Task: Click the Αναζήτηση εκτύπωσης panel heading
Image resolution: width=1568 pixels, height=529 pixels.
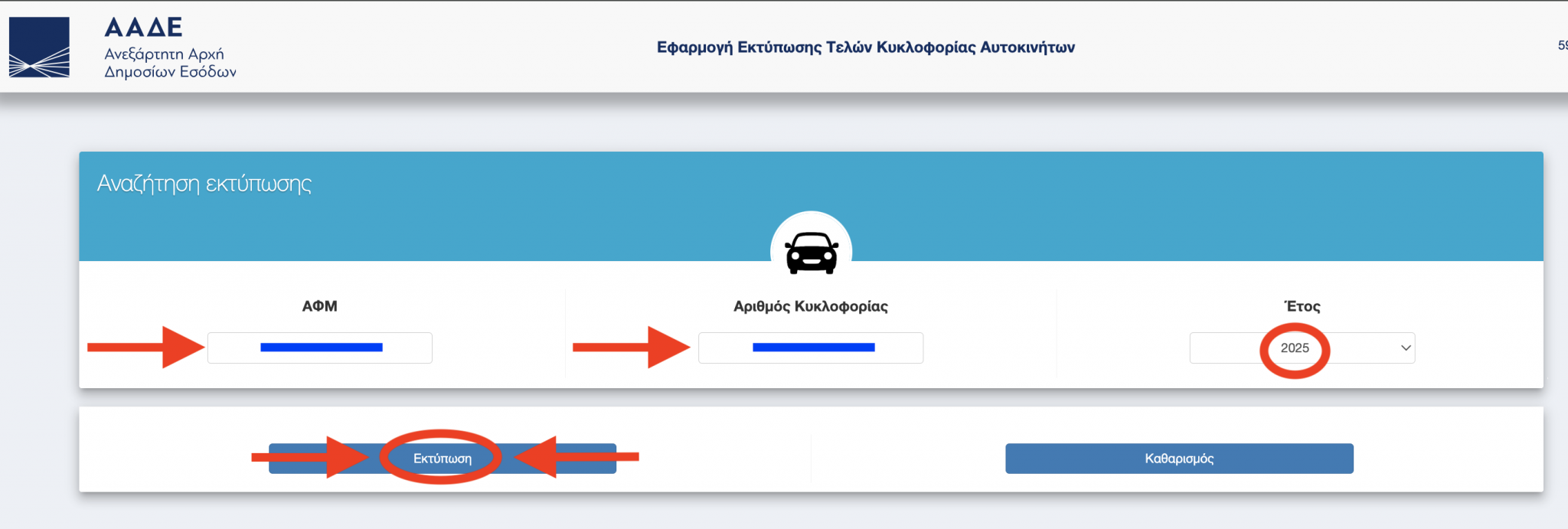Action: click(204, 184)
